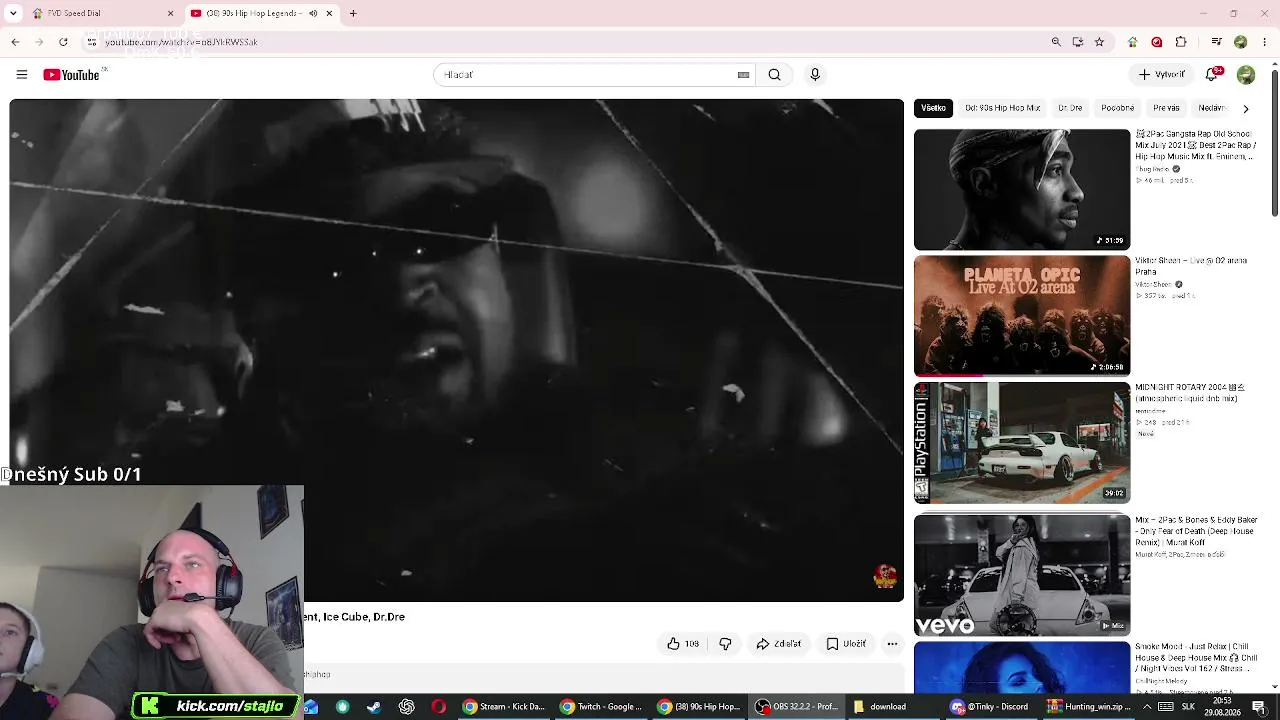Go to the YouTube home logo
Screen dimensions: 1280x720
pos(72,75)
